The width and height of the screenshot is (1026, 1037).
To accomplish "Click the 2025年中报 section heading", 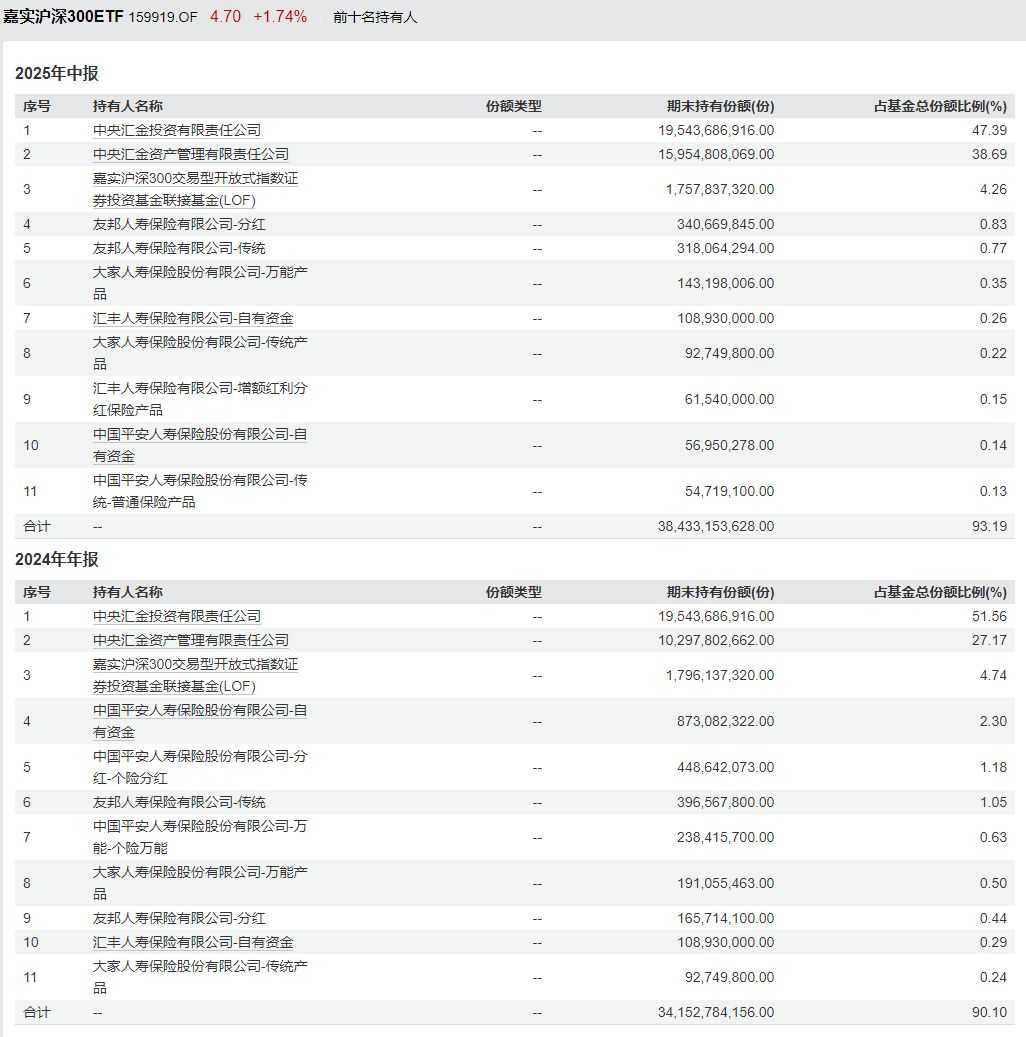I will [57, 73].
